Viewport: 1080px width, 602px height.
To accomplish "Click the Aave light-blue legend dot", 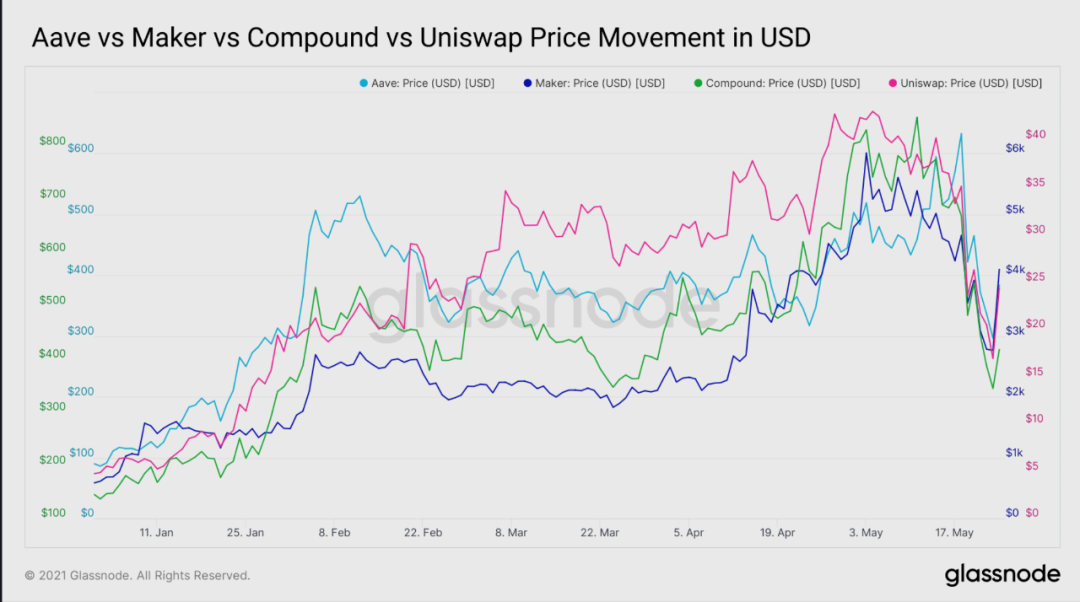I will point(363,83).
